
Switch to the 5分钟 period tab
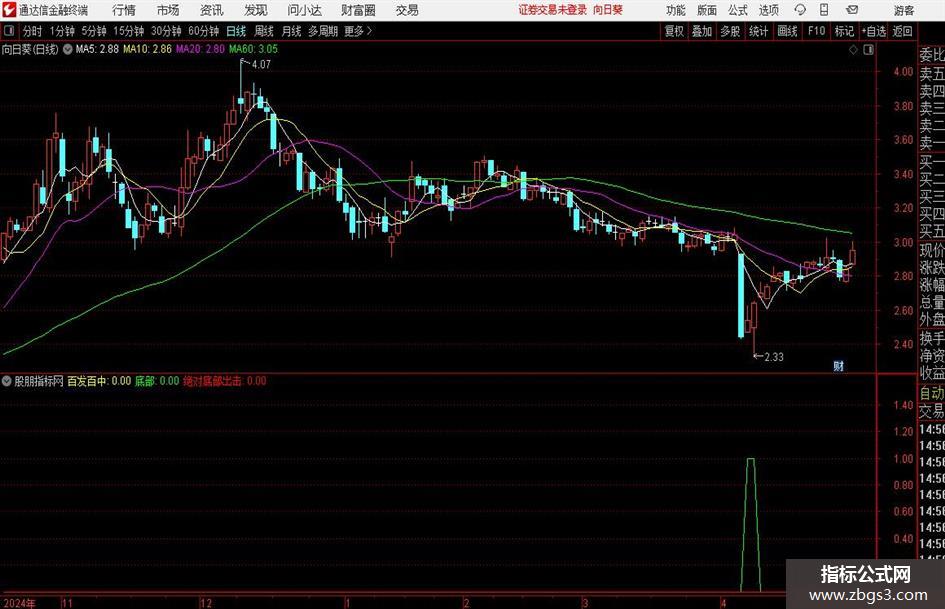point(93,31)
